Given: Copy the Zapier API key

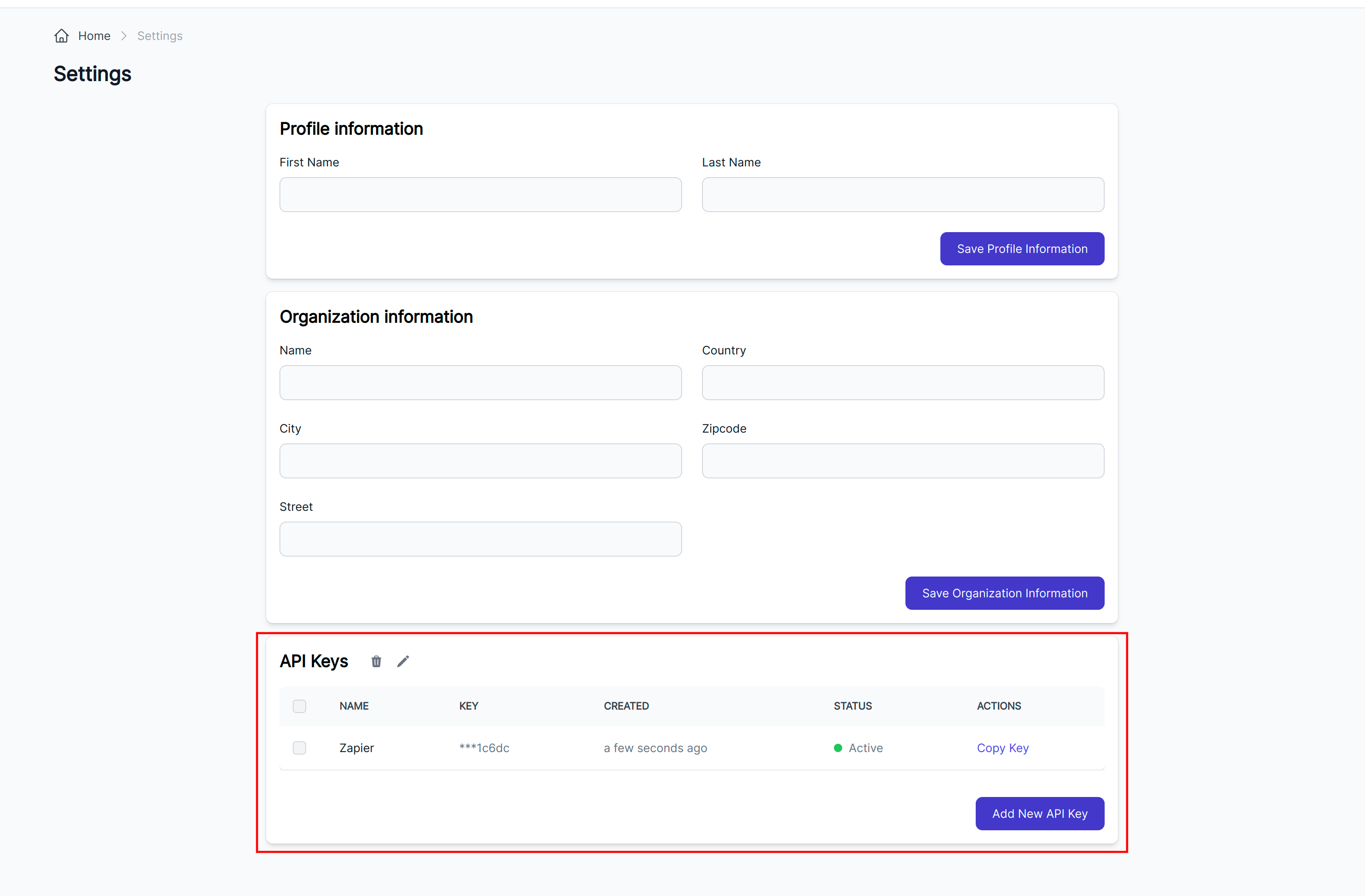Looking at the screenshot, I should 1002,747.
